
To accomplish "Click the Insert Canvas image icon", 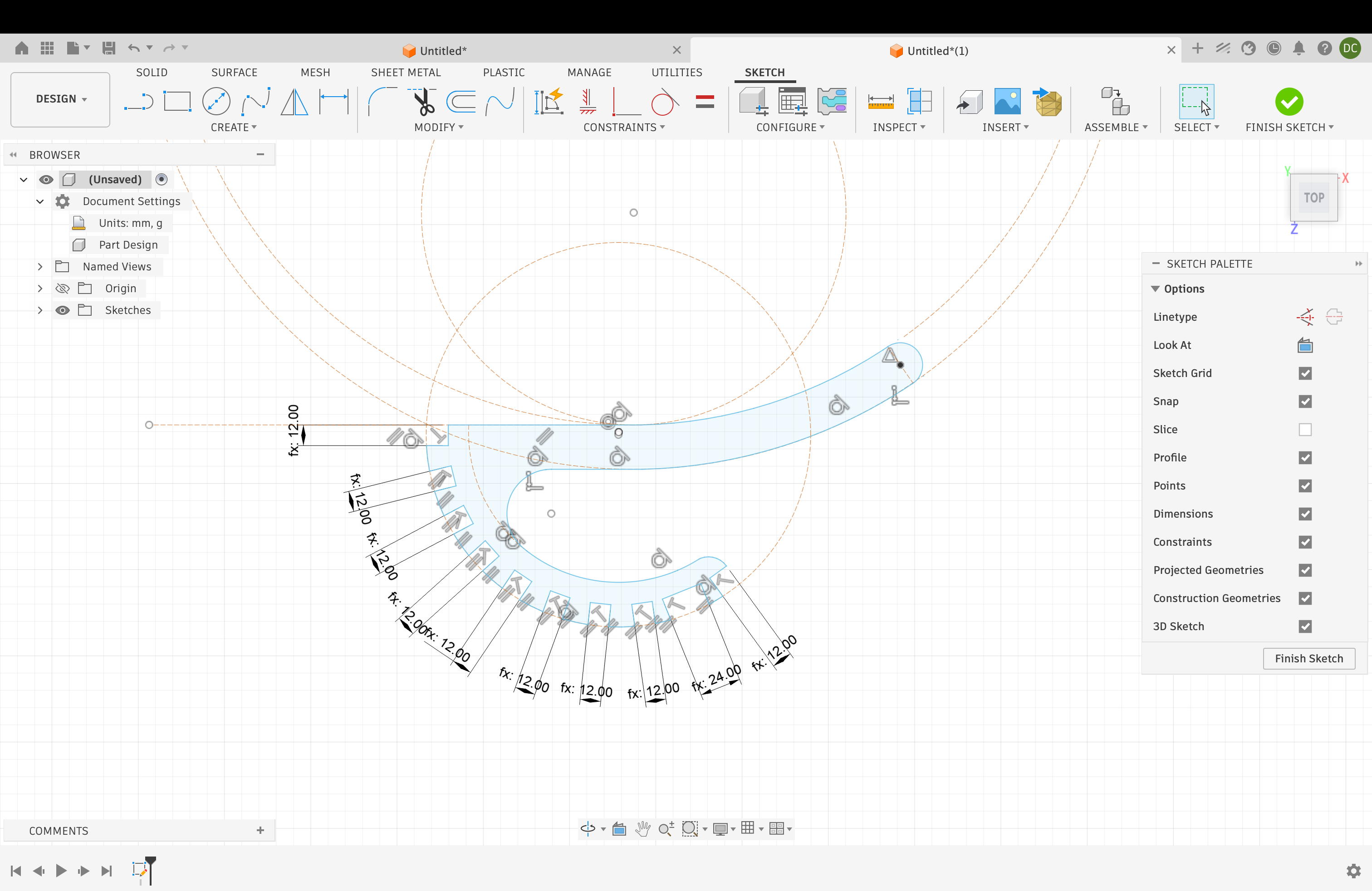I will tap(1007, 102).
